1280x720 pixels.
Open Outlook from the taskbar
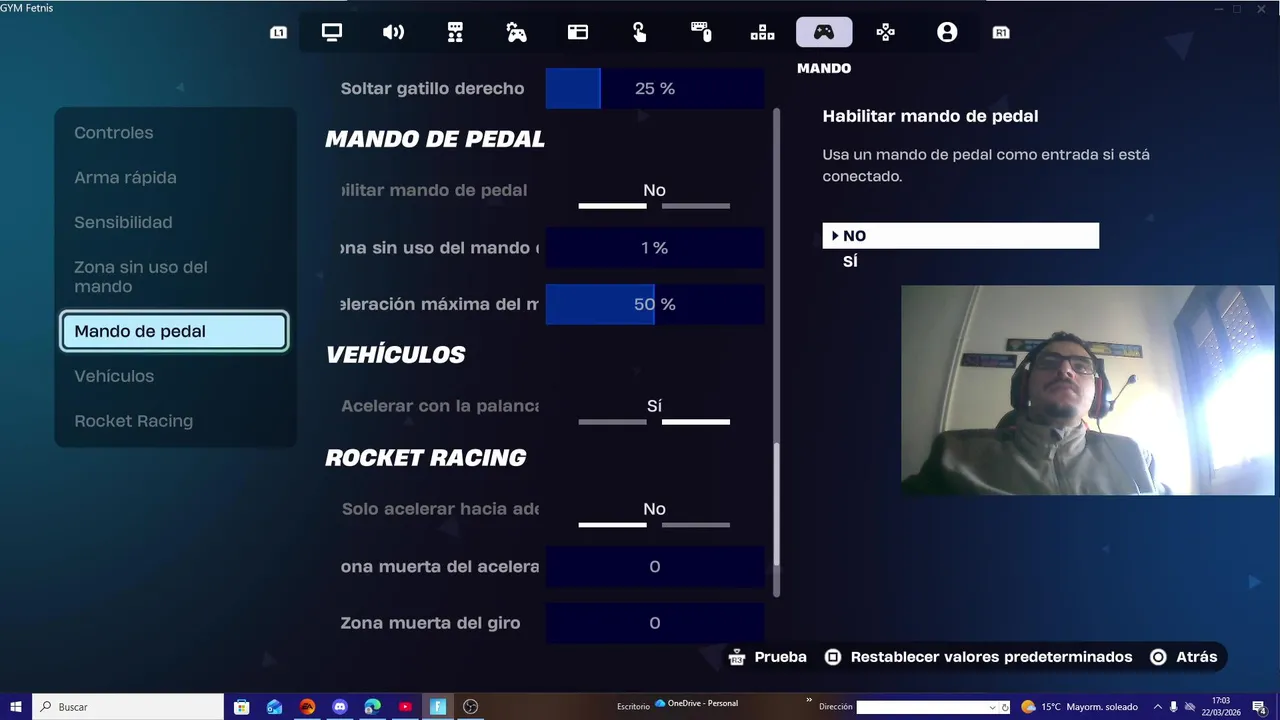(x=274, y=706)
